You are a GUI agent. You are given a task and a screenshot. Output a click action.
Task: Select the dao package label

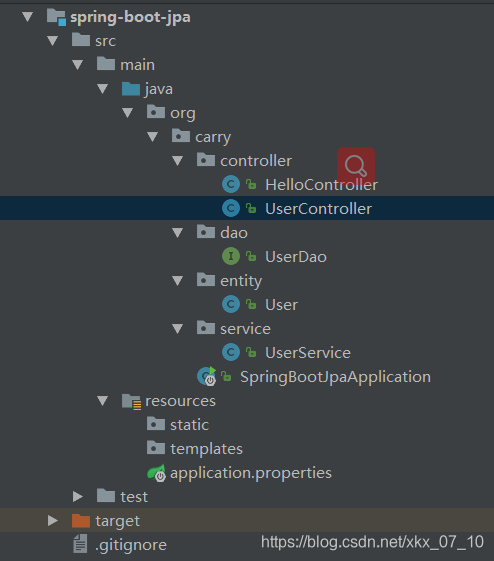point(234,233)
